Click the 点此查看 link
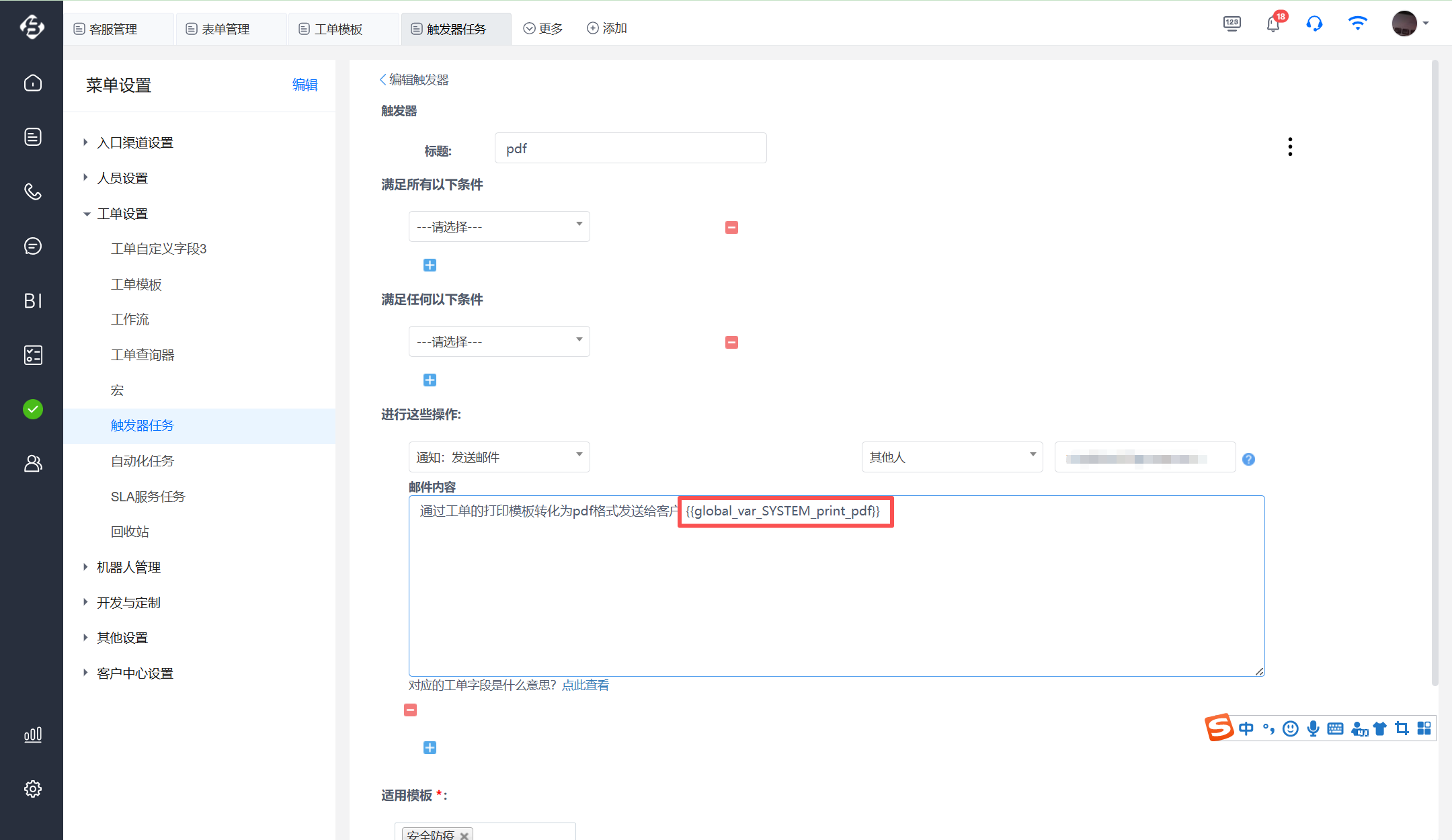 (585, 685)
